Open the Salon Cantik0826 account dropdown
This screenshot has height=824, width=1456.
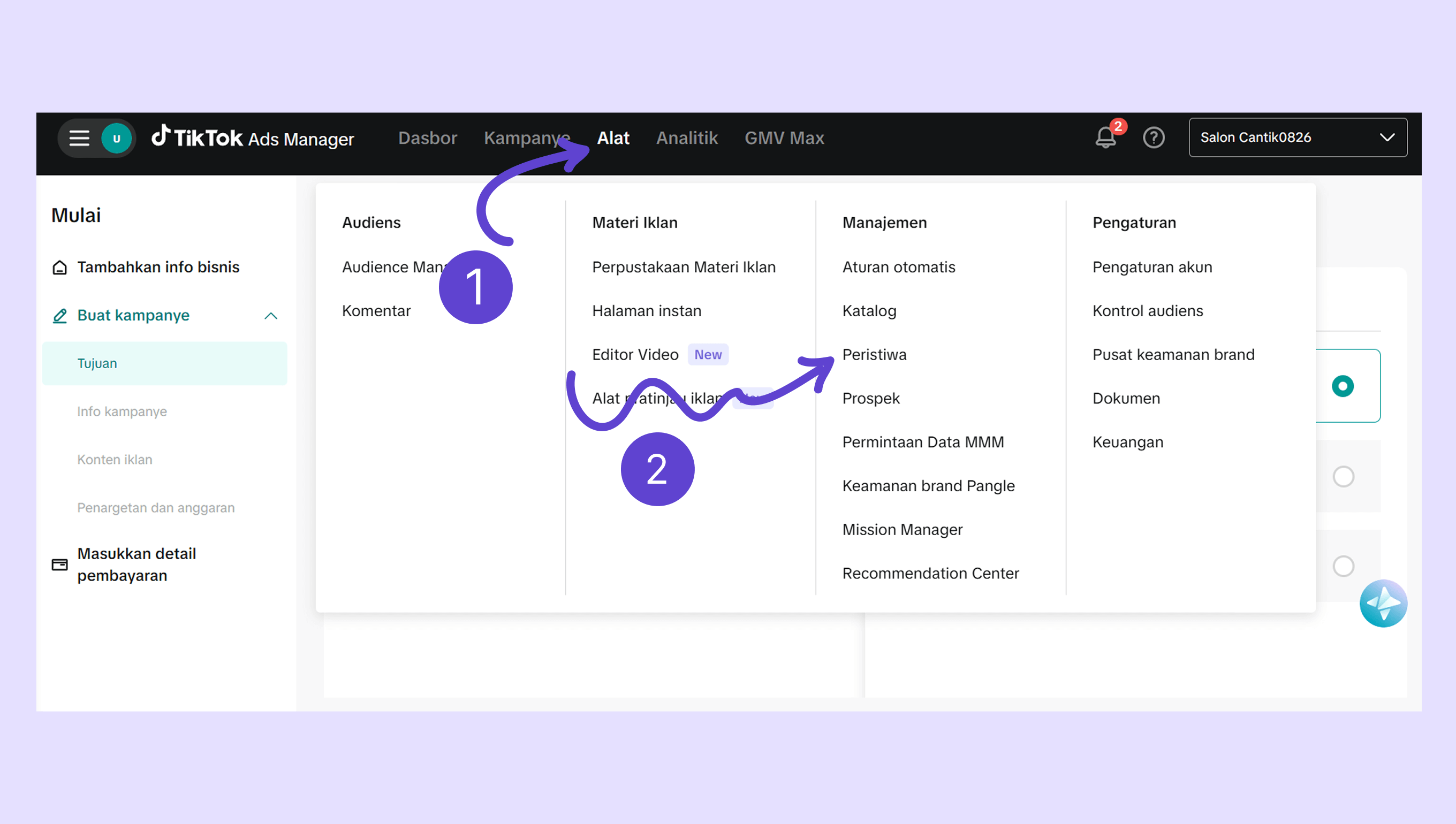coord(1298,138)
